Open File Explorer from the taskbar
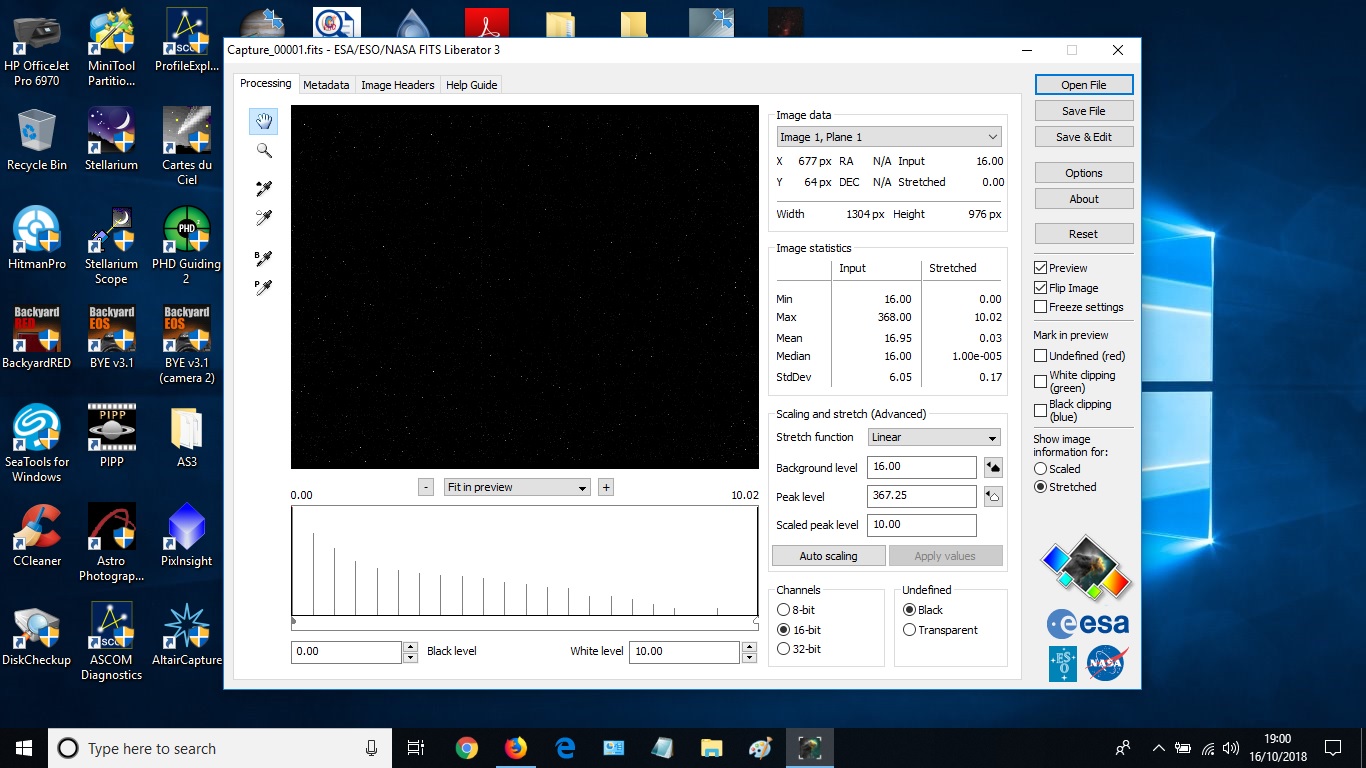 [711, 748]
